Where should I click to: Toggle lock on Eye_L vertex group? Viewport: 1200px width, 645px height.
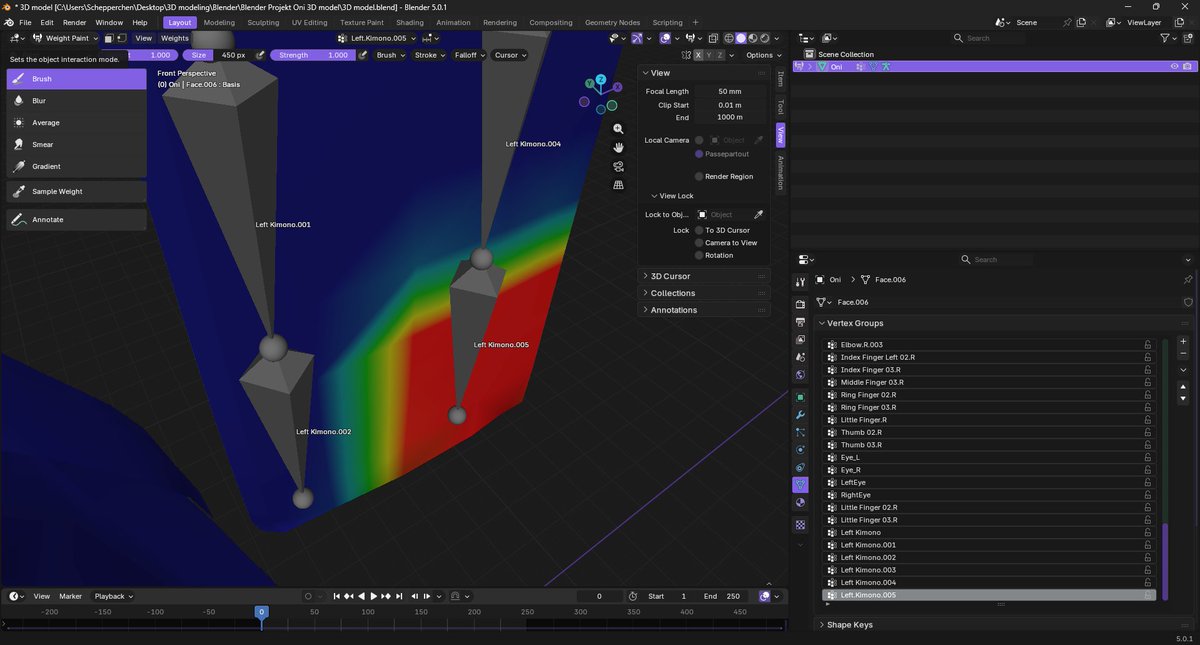point(1148,457)
